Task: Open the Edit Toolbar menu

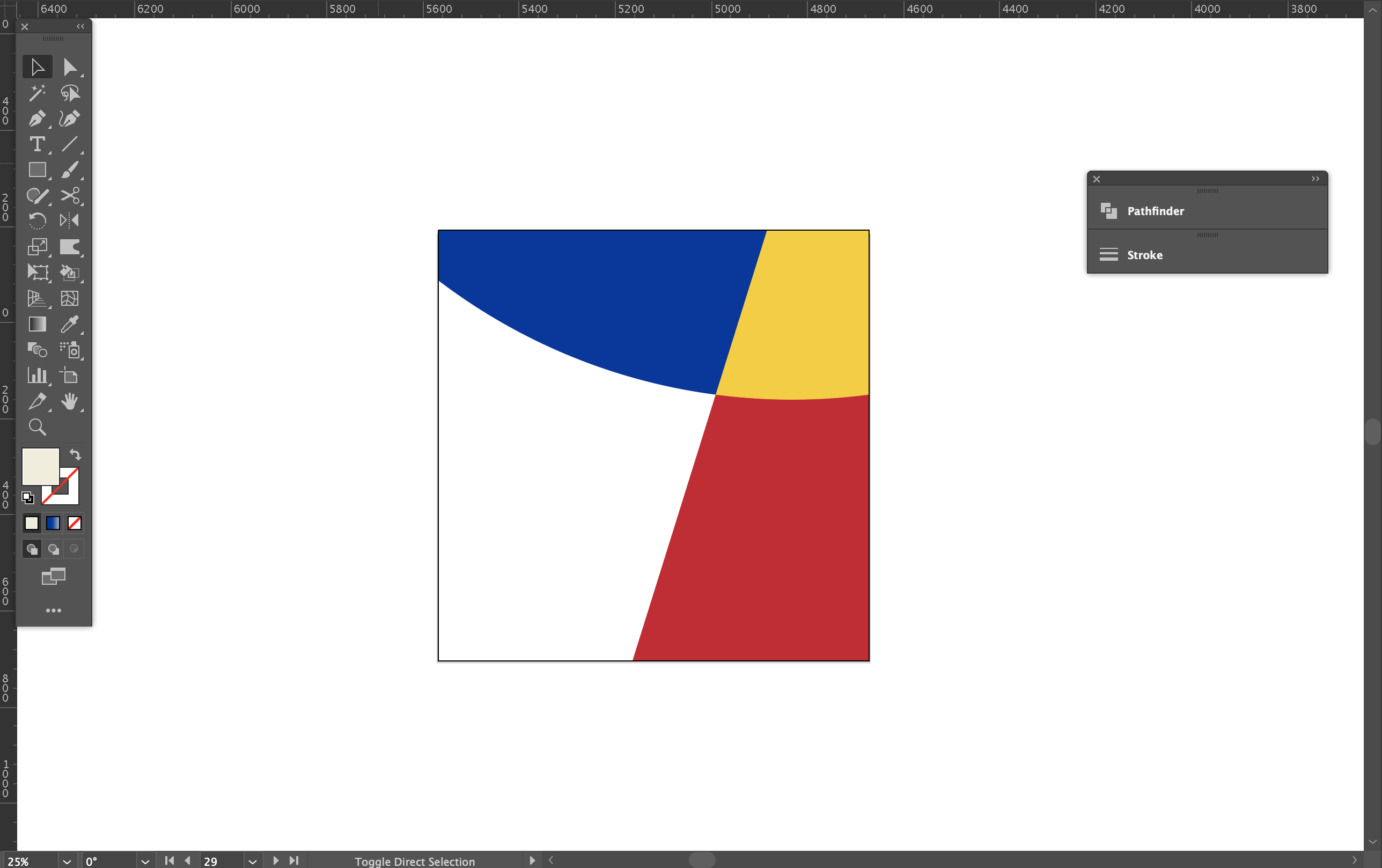Action: [x=54, y=610]
